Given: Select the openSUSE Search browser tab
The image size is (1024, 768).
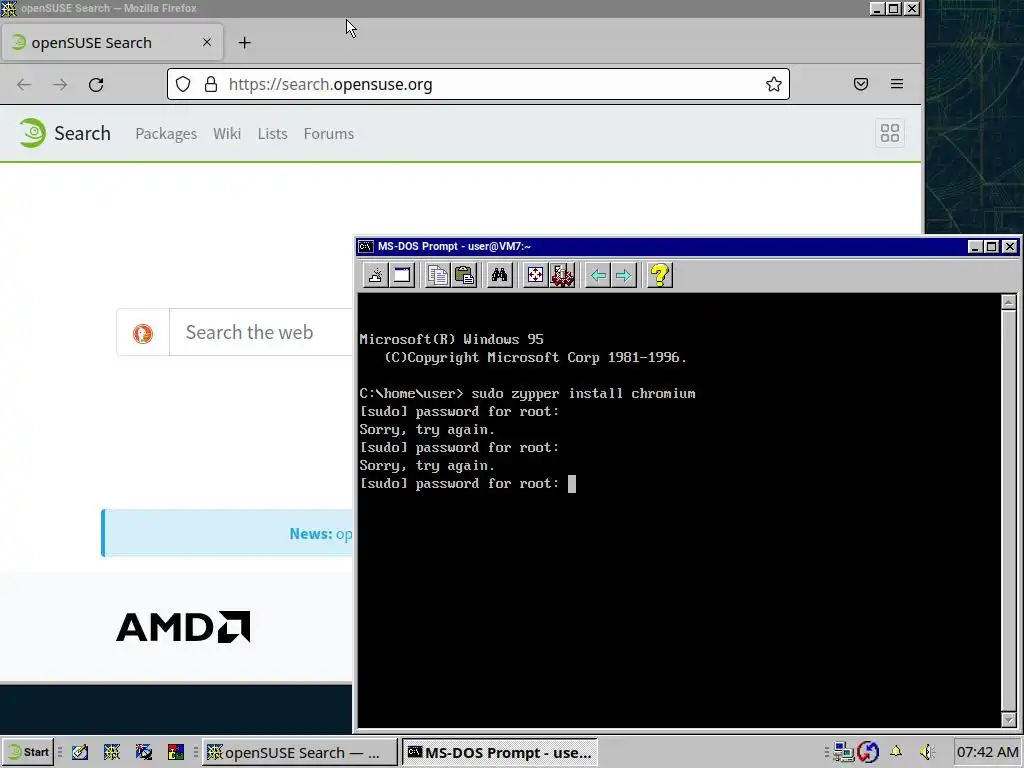Looking at the screenshot, I should point(112,42).
